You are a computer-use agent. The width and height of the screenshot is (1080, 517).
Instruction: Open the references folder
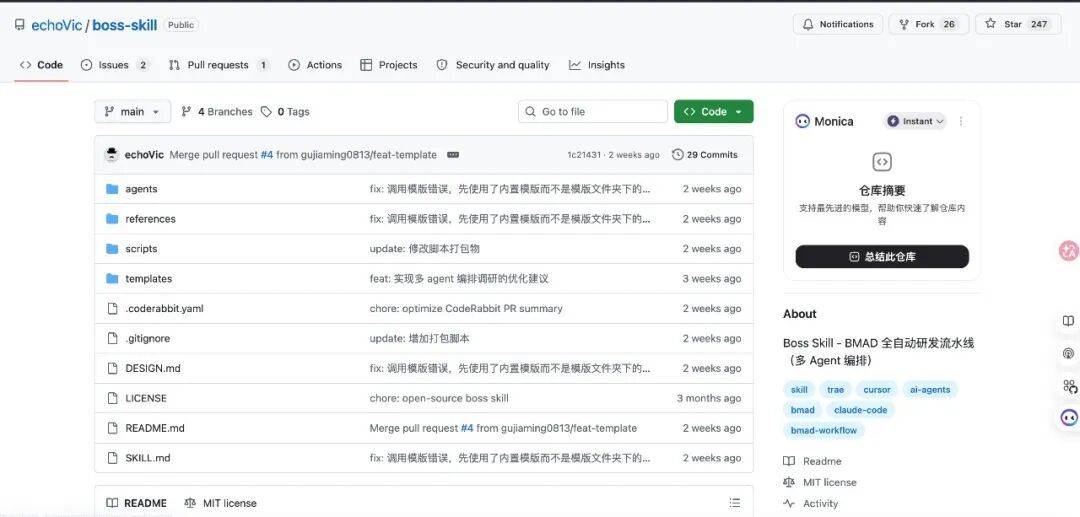pos(150,219)
